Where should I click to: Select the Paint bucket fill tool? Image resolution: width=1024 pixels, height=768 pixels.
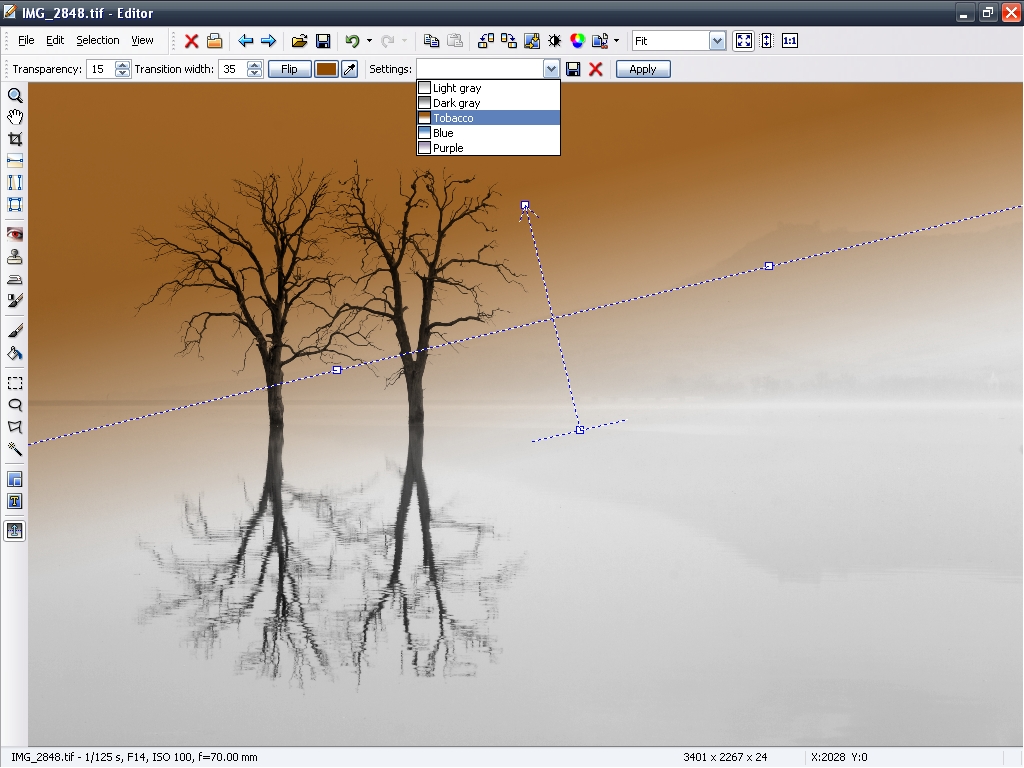(x=15, y=353)
